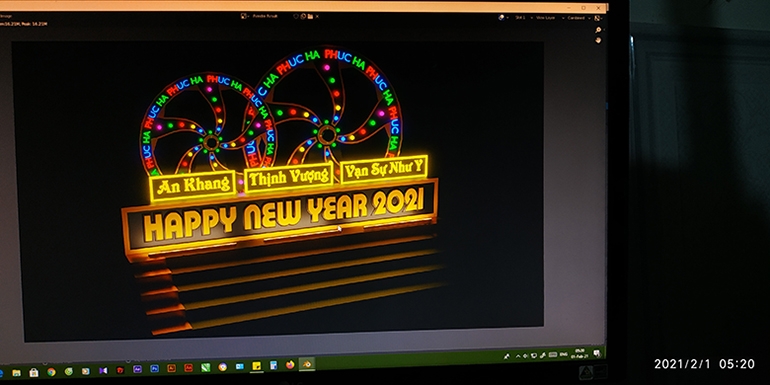The width and height of the screenshot is (770, 385).
Task: Open Illustrator from taskbar
Action: 171,368
